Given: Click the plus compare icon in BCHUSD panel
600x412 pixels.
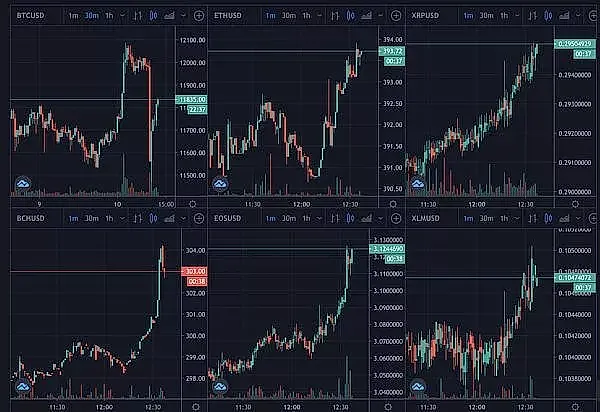Looking at the screenshot, I should (x=199, y=218).
